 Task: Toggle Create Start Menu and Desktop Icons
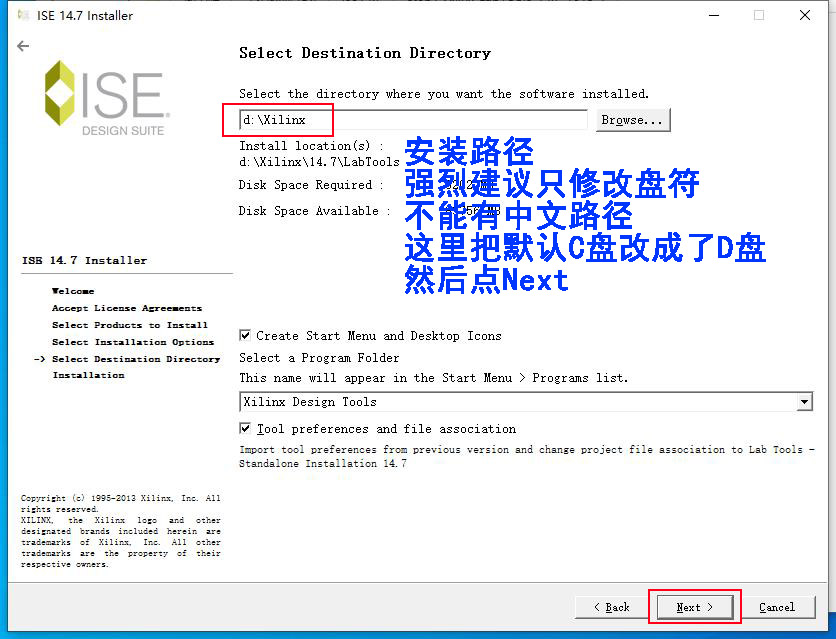point(246,336)
